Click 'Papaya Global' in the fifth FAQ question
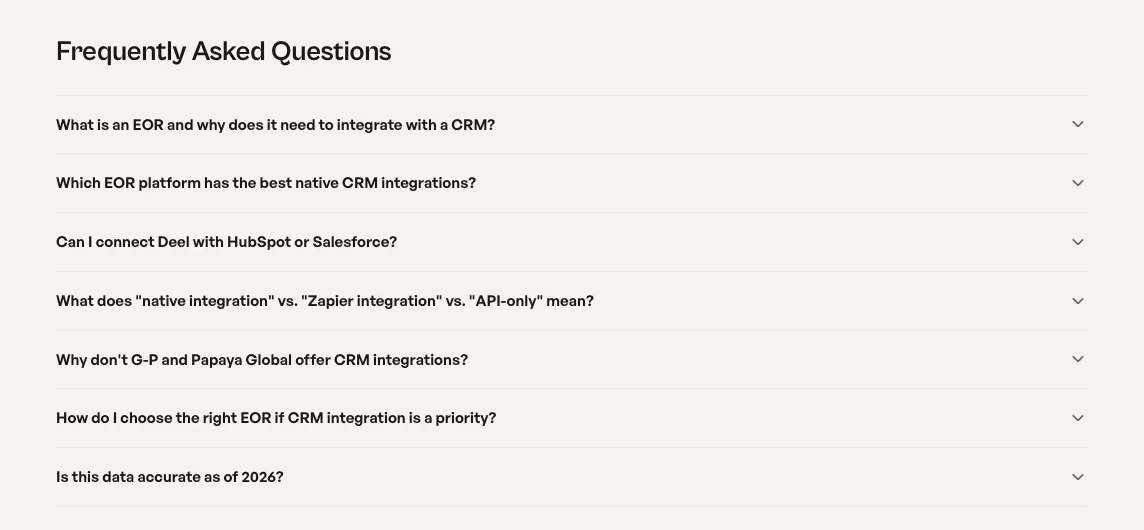1144x530 pixels. click(x=260, y=360)
